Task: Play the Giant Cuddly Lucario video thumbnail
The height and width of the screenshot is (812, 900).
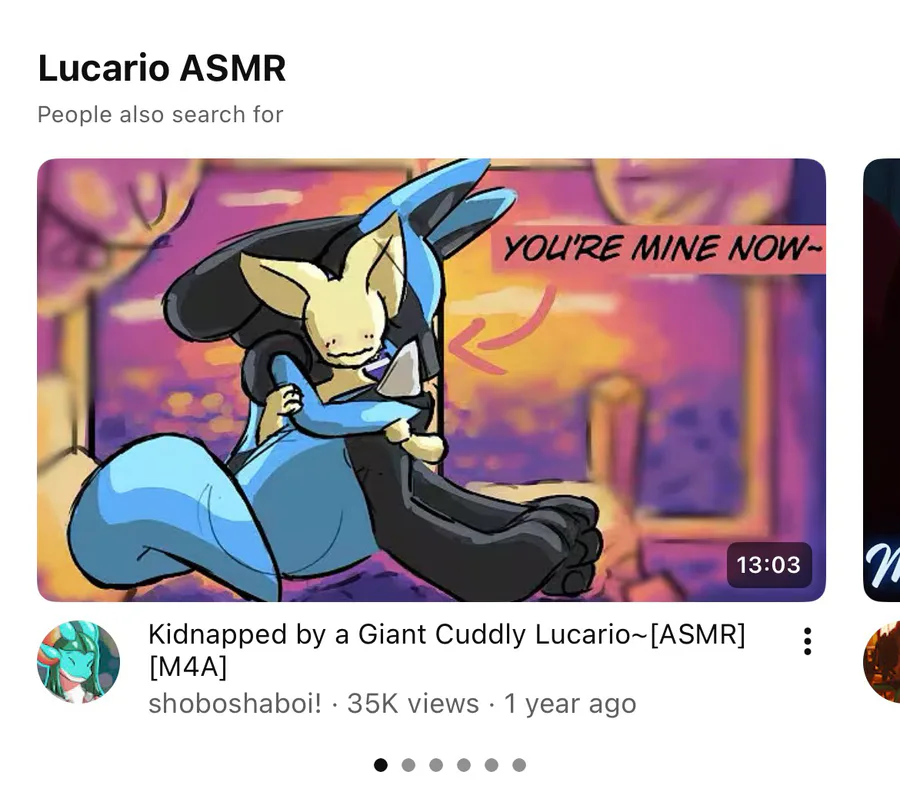Action: (431, 380)
